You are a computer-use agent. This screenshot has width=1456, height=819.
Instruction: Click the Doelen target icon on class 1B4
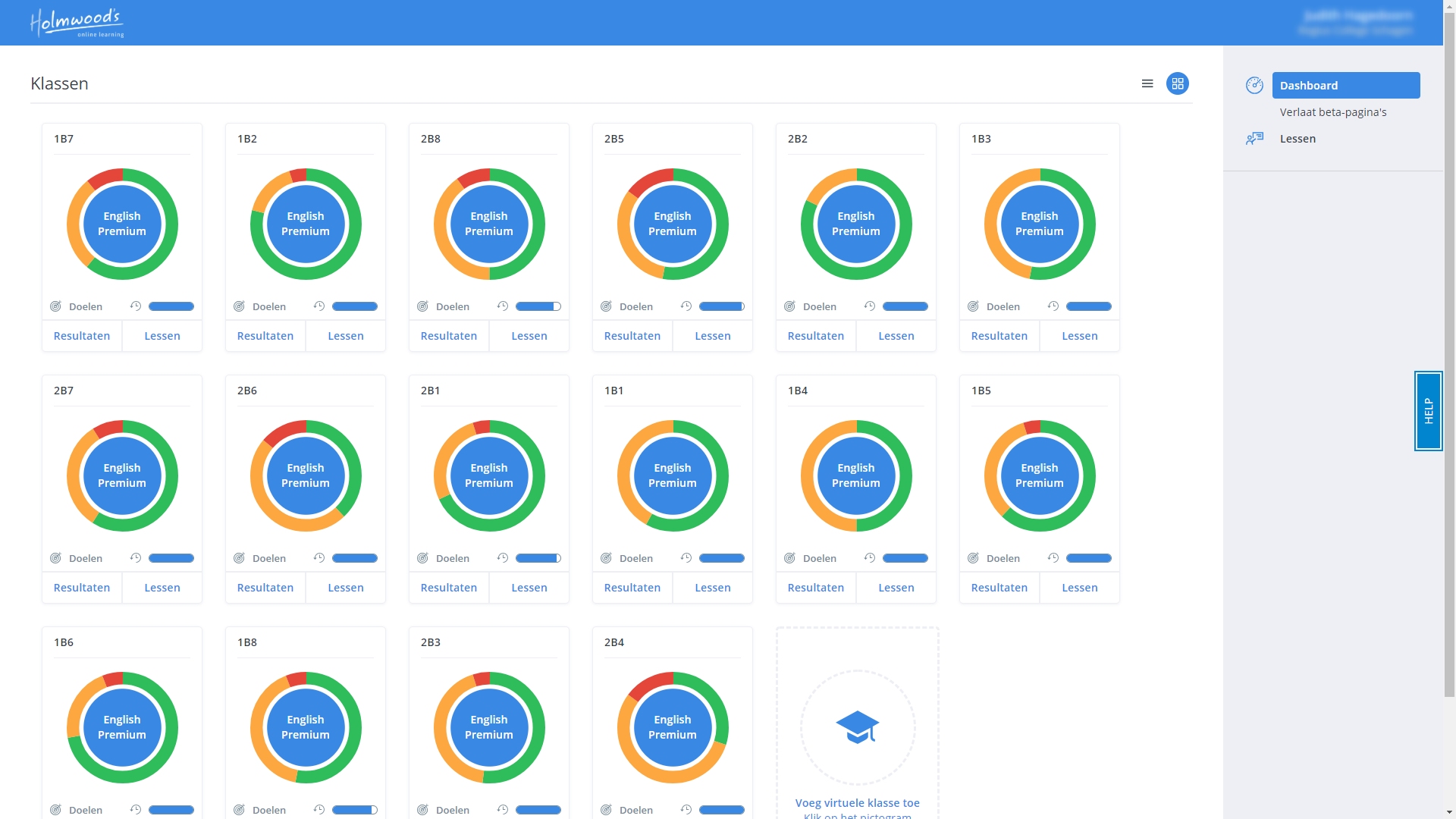pyautogui.click(x=789, y=558)
